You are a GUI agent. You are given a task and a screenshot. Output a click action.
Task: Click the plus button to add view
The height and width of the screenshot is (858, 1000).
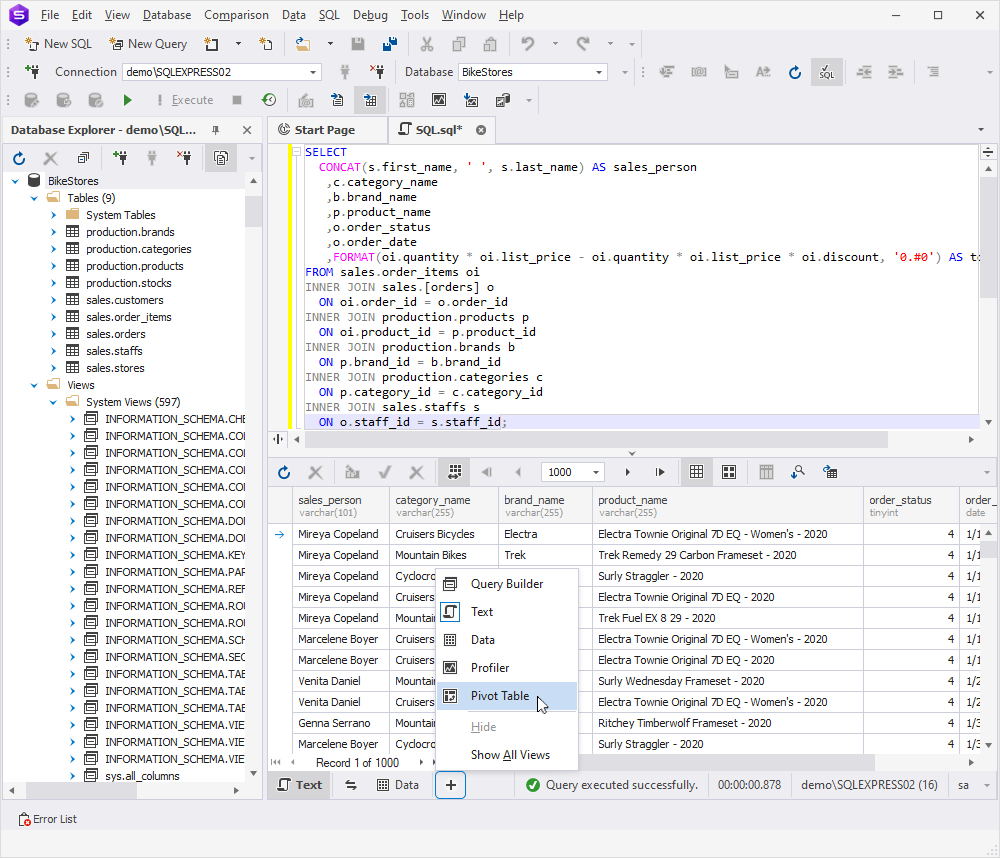click(x=450, y=785)
